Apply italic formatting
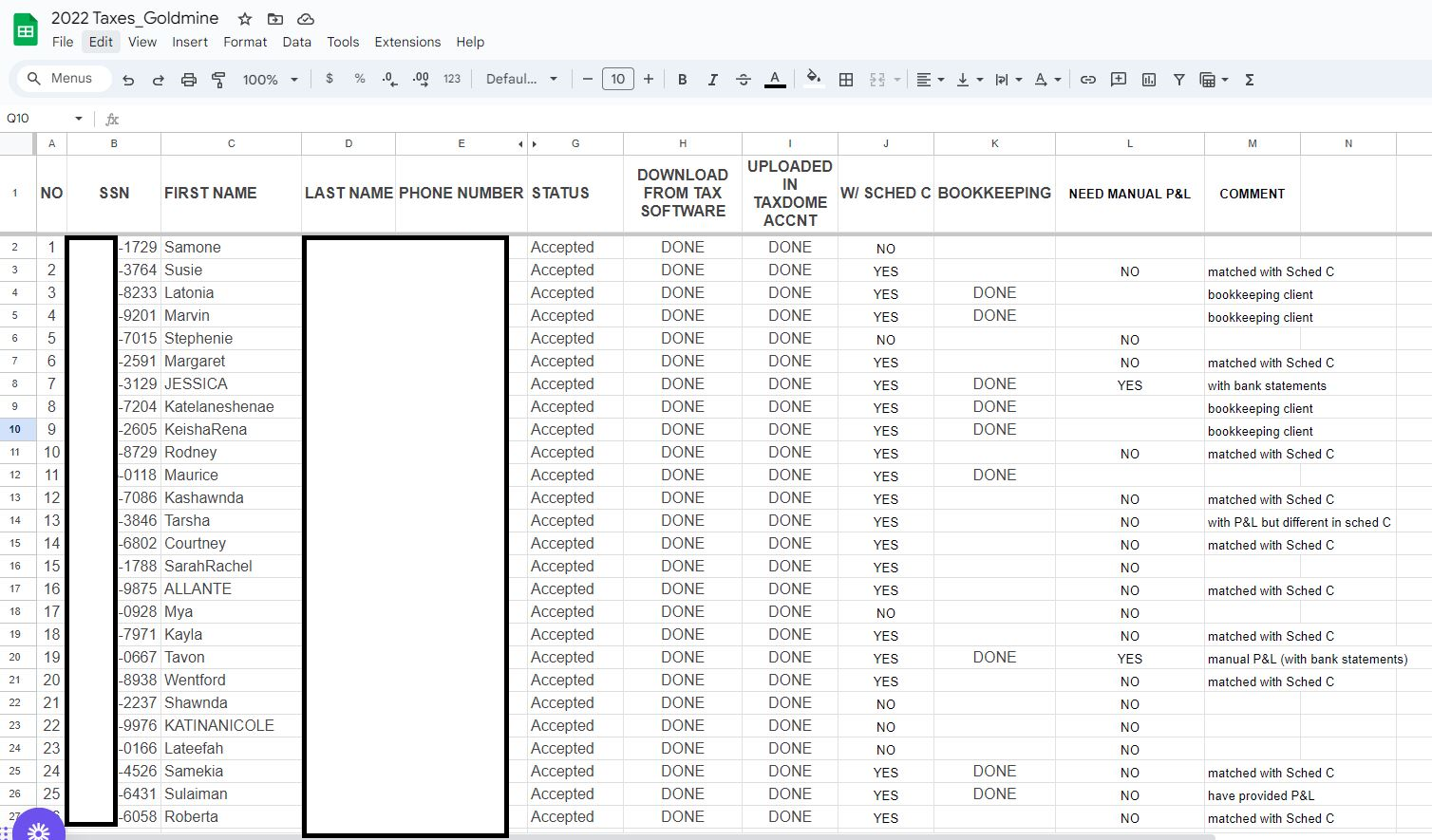Viewport: 1432px width, 840px height. (712, 80)
